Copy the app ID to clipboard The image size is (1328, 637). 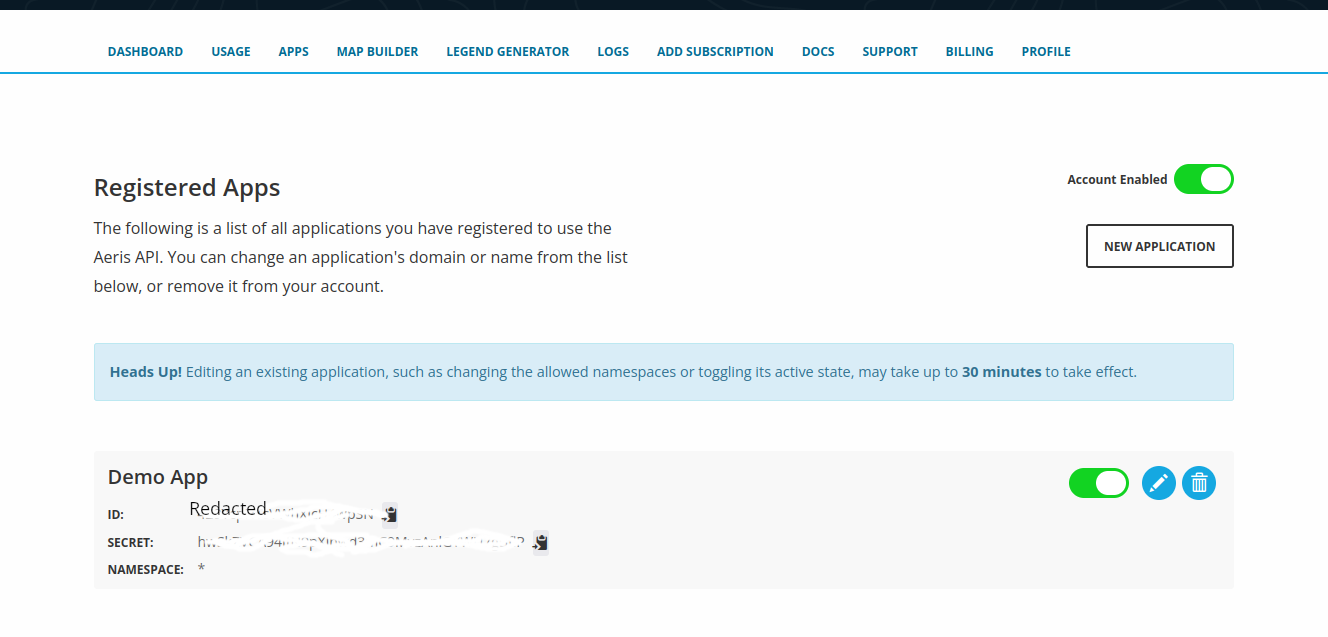(x=390, y=514)
